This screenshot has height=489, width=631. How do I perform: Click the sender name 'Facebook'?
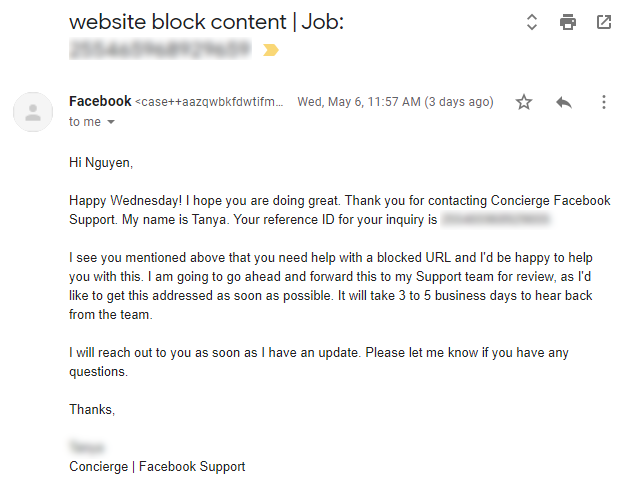(100, 101)
